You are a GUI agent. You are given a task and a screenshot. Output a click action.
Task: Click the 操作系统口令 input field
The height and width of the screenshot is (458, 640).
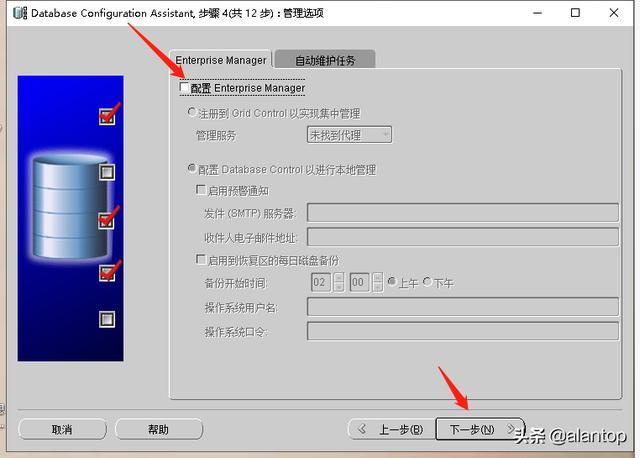coord(463,331)
